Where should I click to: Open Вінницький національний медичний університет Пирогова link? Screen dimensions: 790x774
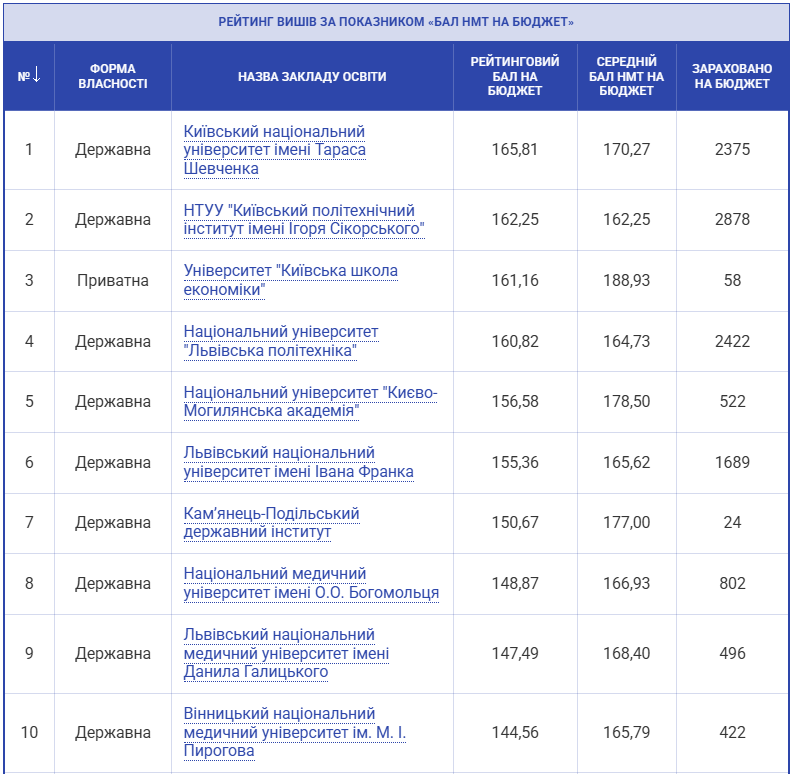pyautogui.click(x=295, y=732)
